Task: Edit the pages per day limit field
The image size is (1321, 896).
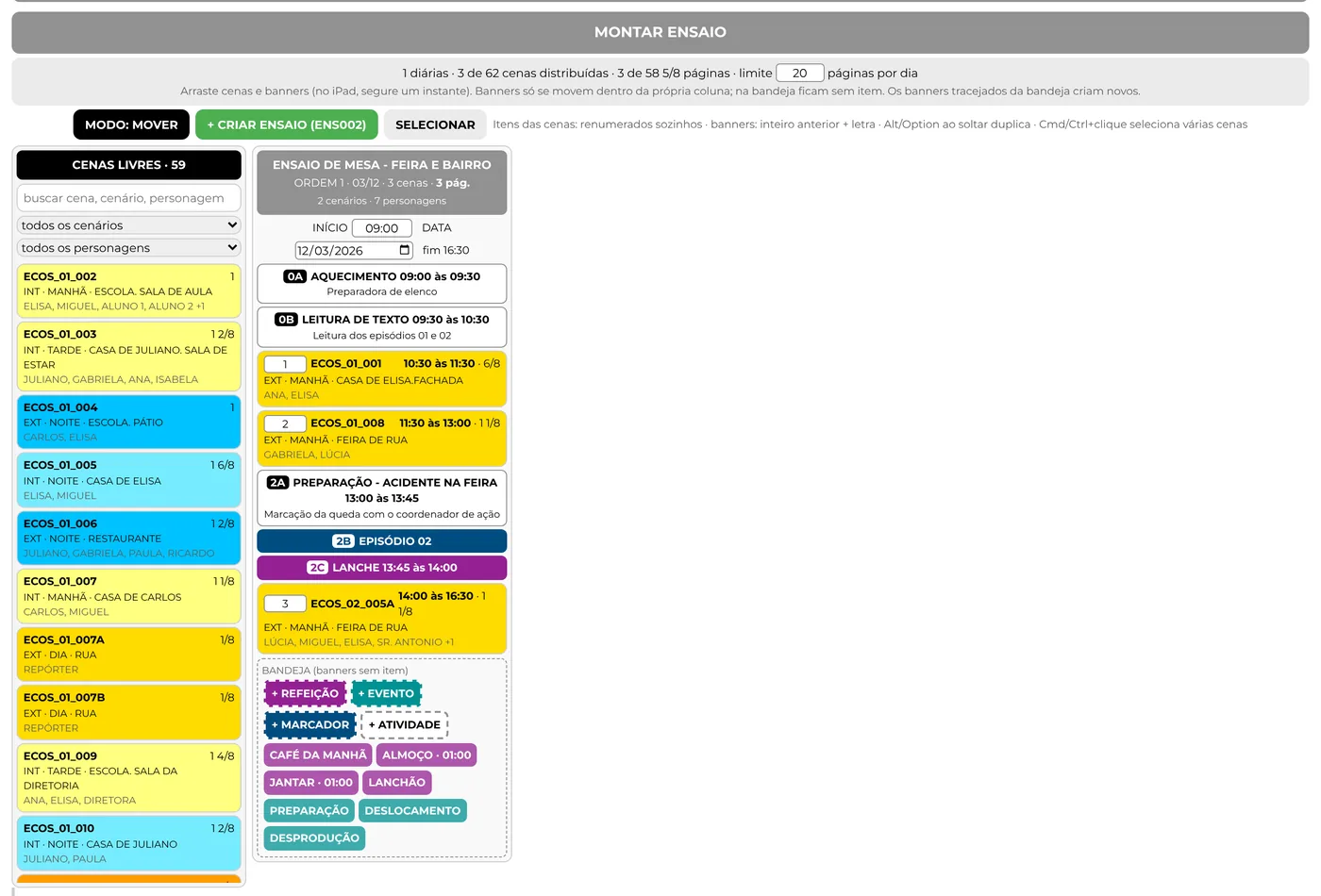Action: click(x=800, y=73)
